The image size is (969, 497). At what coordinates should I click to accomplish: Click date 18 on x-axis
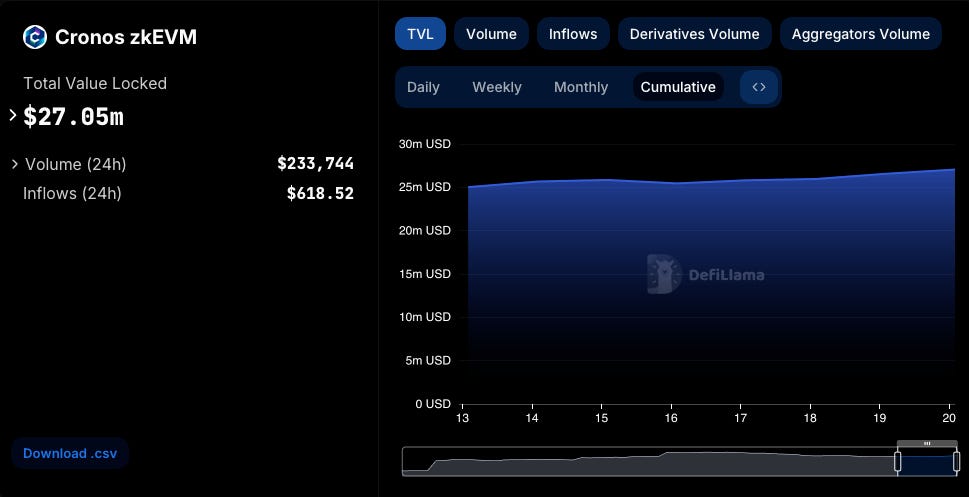tap(810, 418)
